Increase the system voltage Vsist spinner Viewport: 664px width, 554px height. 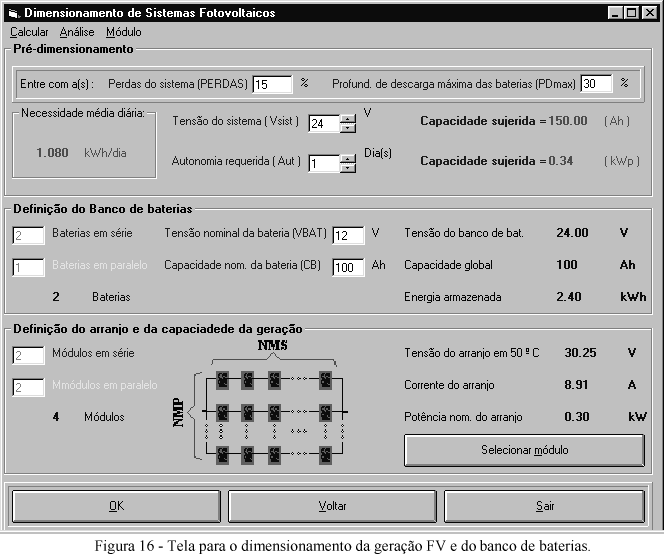pos(348,118)
